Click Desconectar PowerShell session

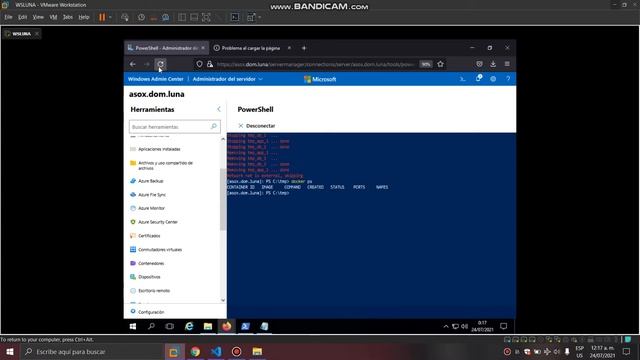point(257,126)
